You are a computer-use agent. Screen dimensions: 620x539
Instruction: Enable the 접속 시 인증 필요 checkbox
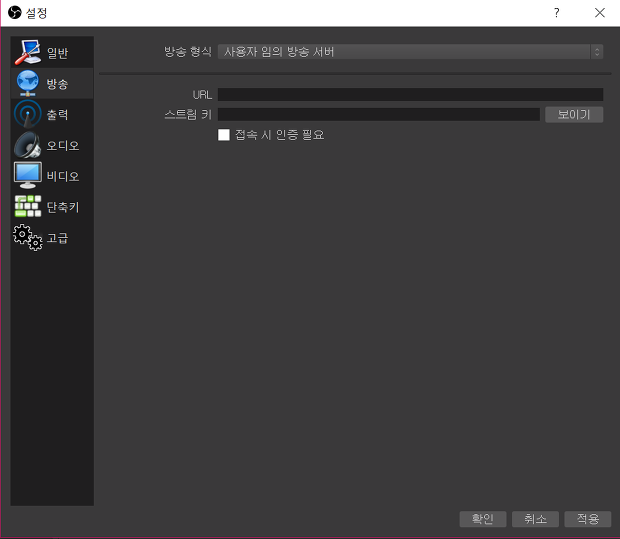(x=224, y=135)
